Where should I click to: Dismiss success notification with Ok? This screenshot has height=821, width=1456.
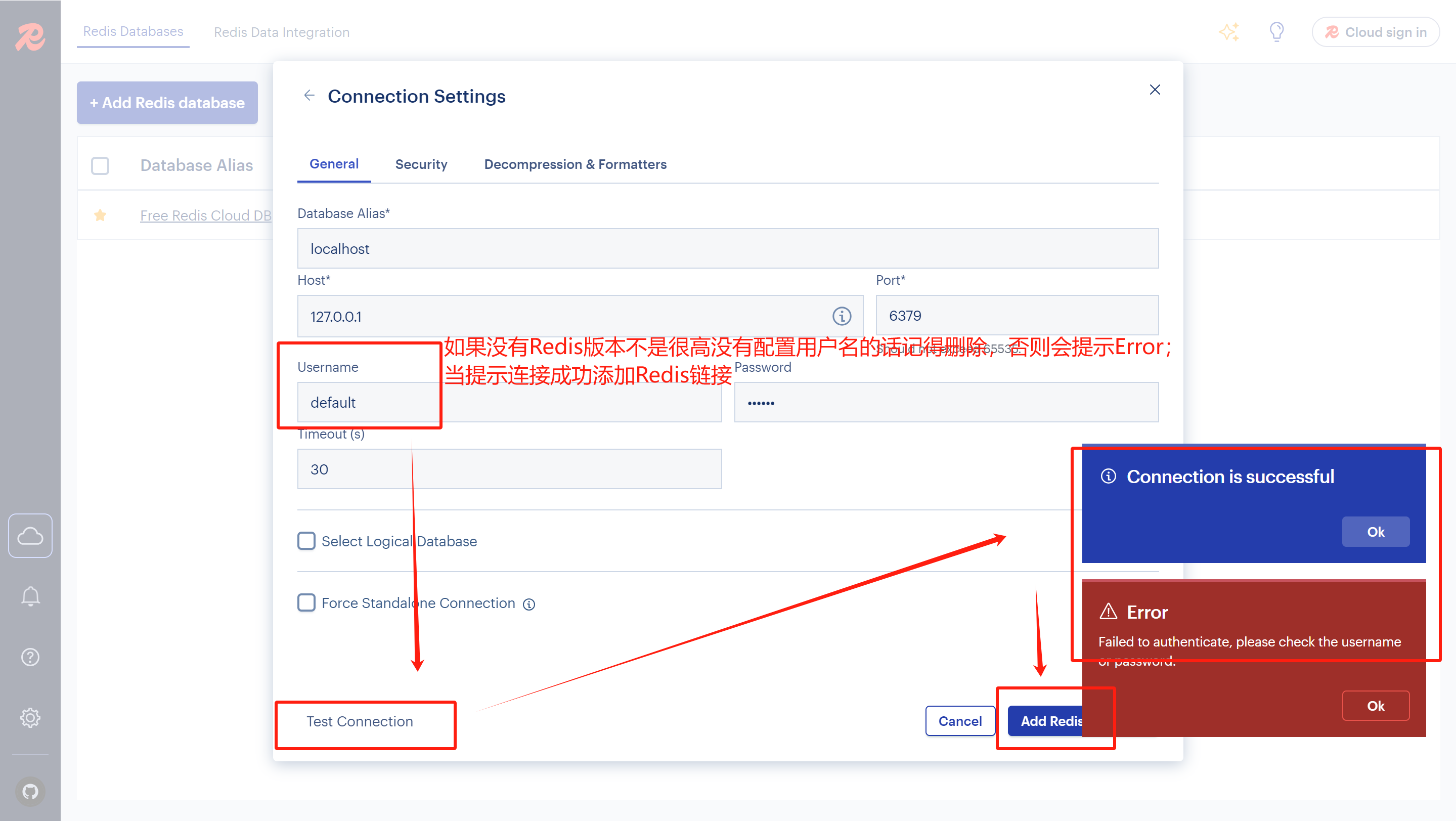[1375, 532]
